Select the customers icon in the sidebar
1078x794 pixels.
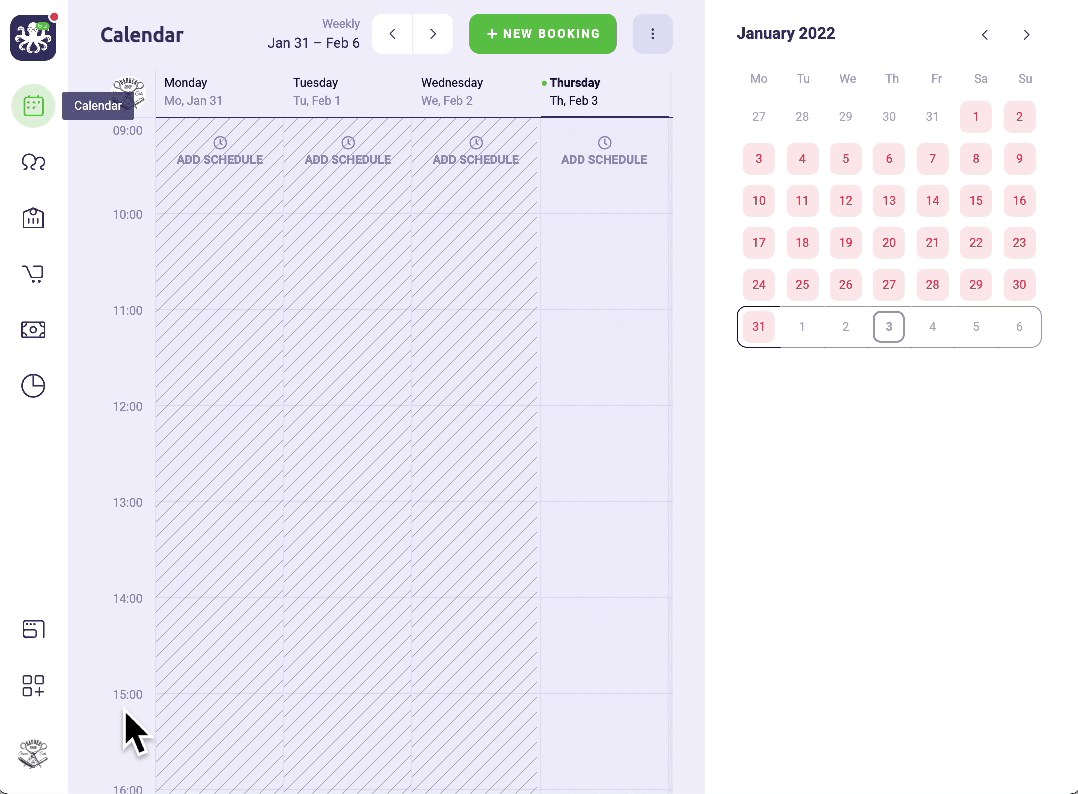[33, 162]
